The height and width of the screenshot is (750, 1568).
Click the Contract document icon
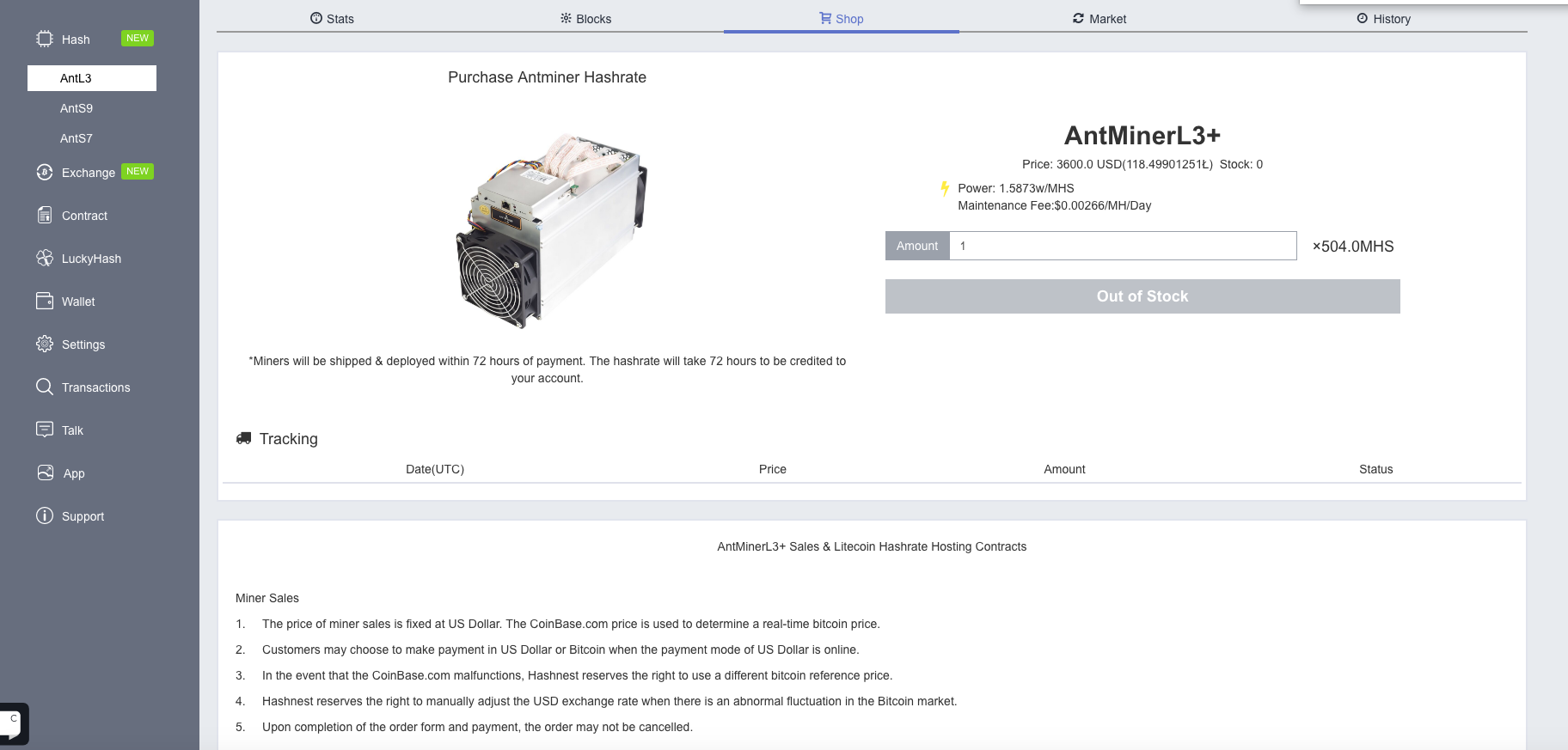pyautogui.click(x=45, y=215)
